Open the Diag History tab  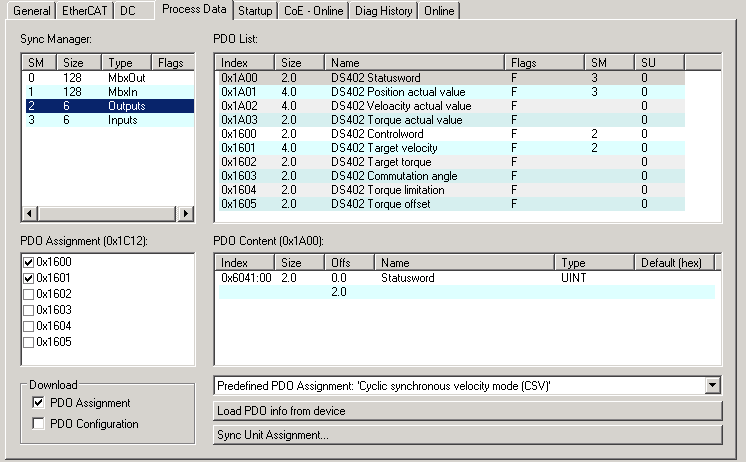click(383, 10)
